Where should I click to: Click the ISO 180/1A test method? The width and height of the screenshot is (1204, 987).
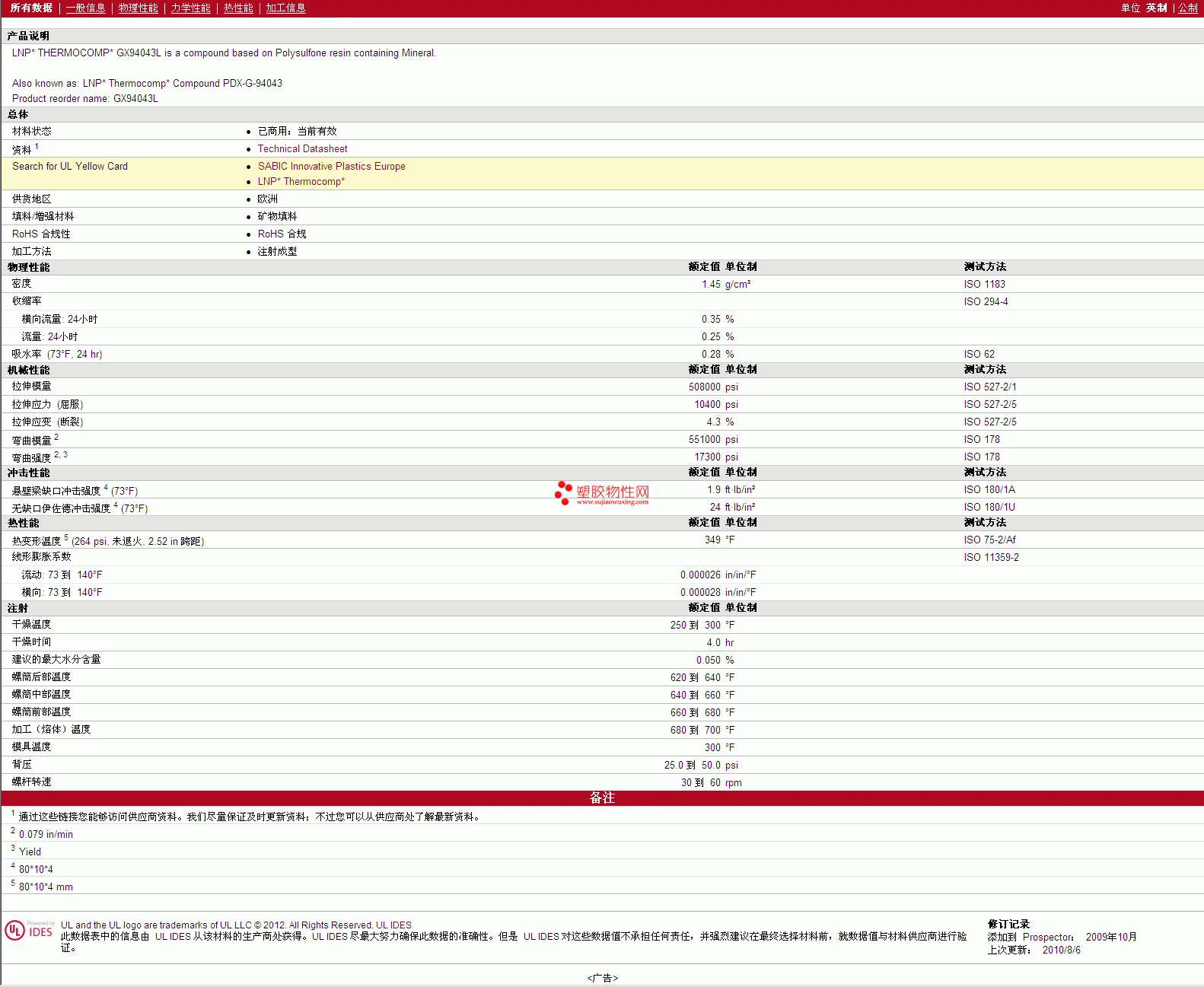[989, 490]
